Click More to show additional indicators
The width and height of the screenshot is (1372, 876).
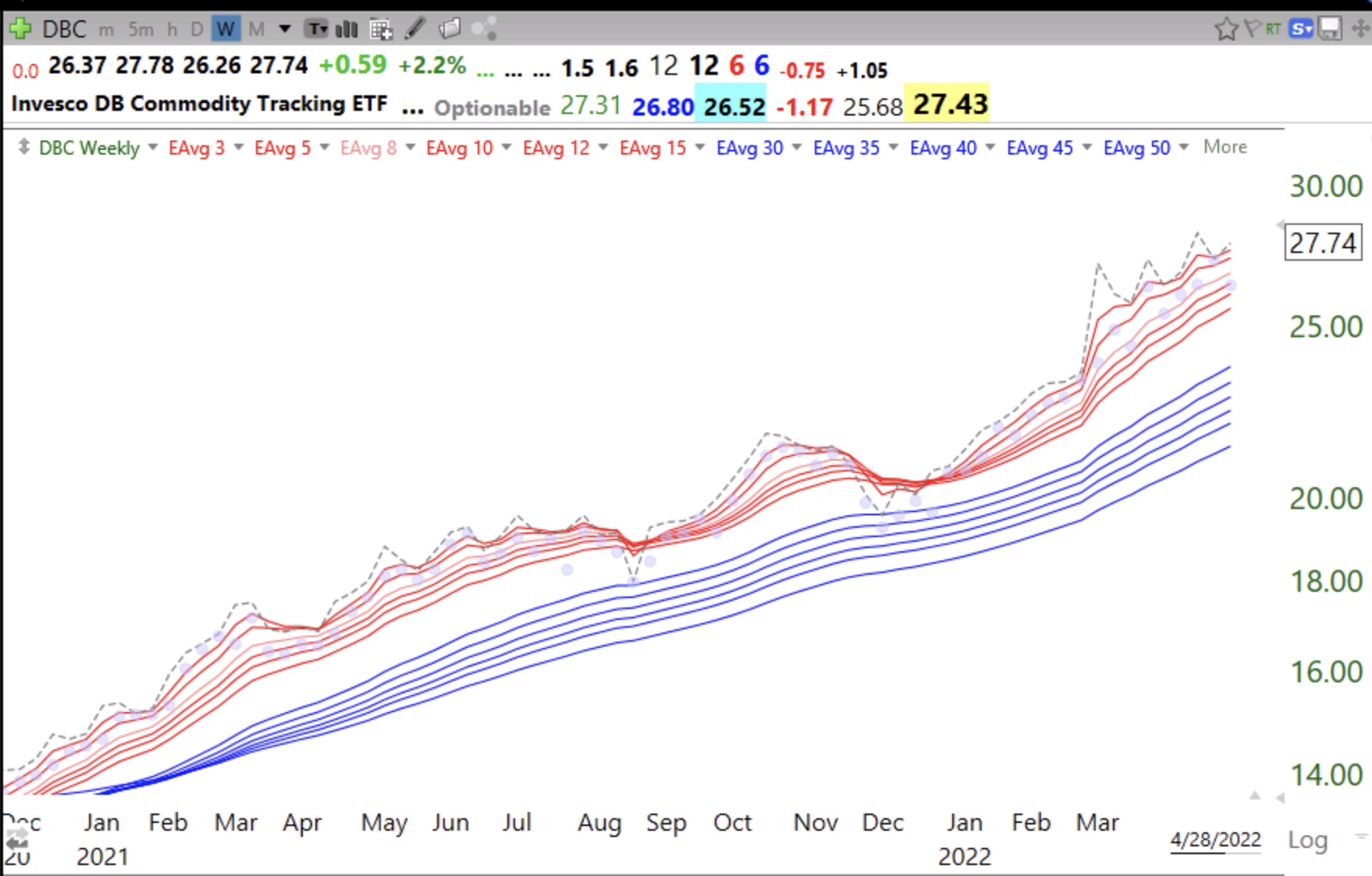[x=1225, y=147]
